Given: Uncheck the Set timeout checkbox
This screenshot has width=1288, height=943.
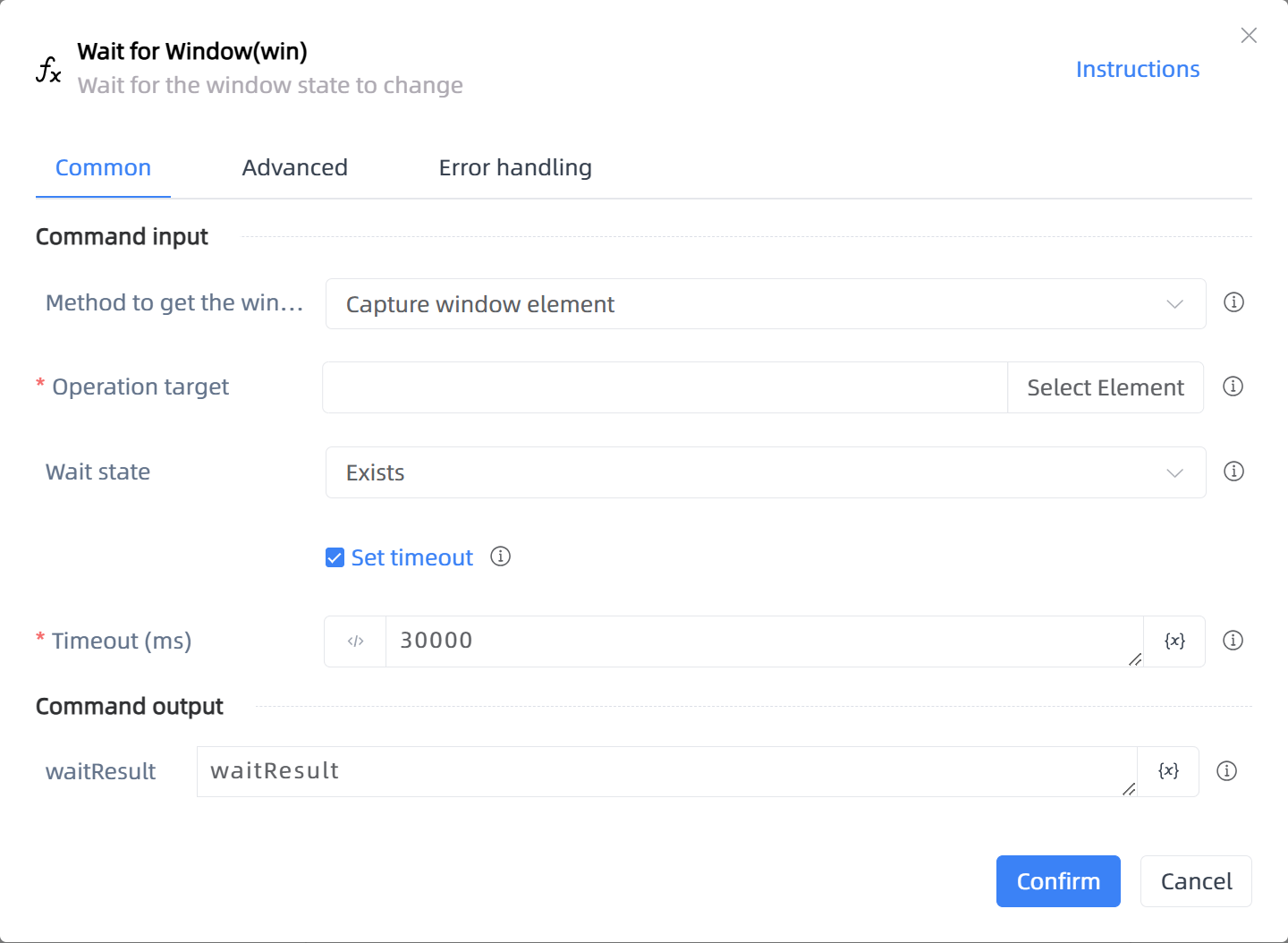Looking at the screenshot, I should point(335,558).
